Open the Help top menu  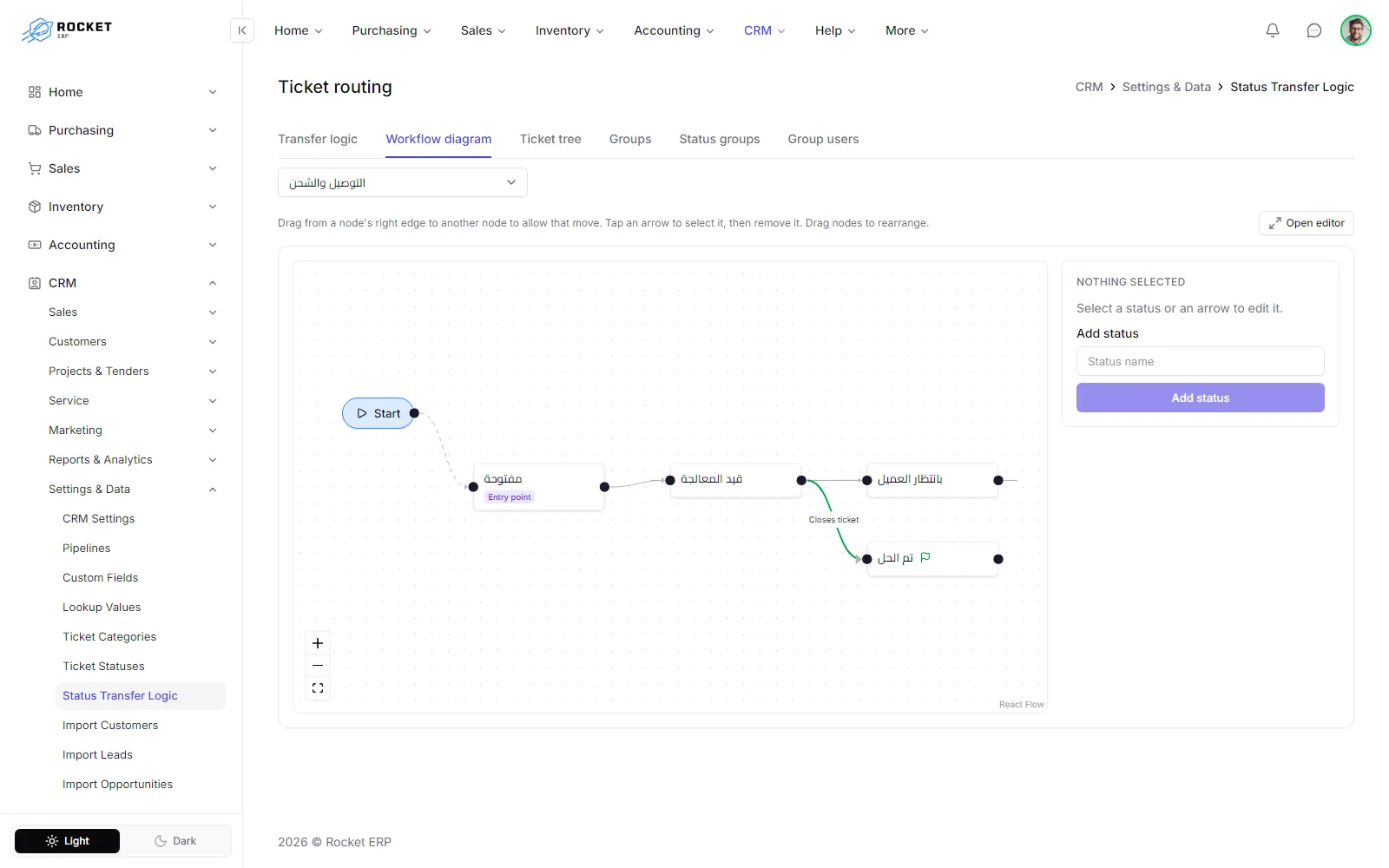(835, 30)
